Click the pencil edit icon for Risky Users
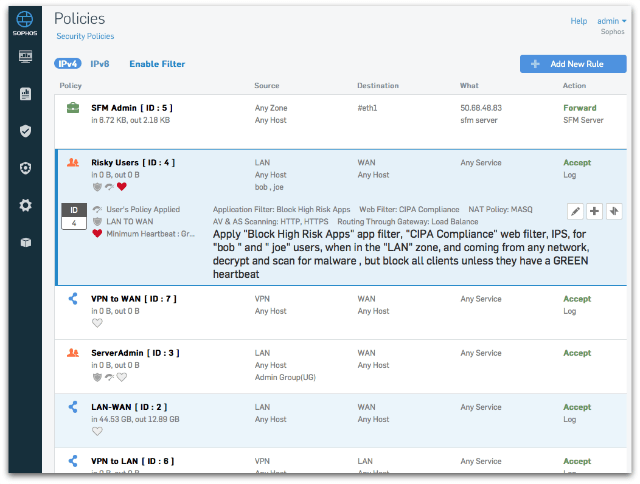 click(x=575, y=211)
